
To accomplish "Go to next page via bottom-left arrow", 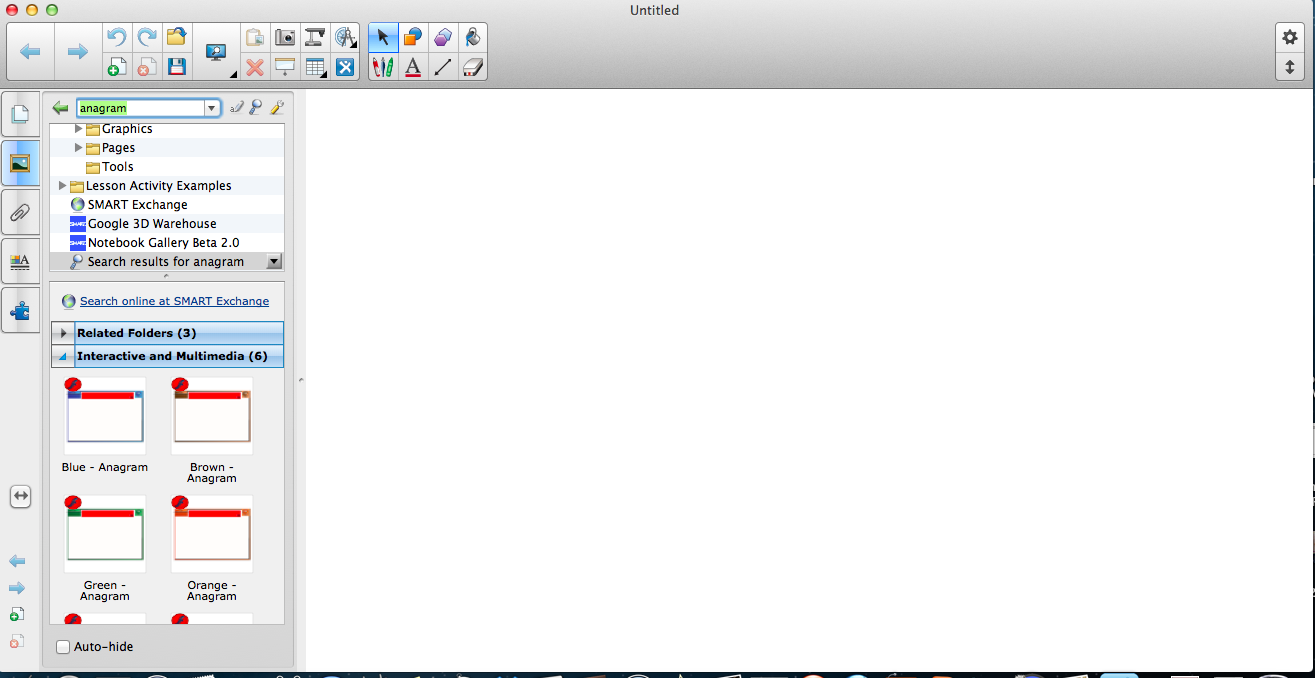I will point(17,588).
